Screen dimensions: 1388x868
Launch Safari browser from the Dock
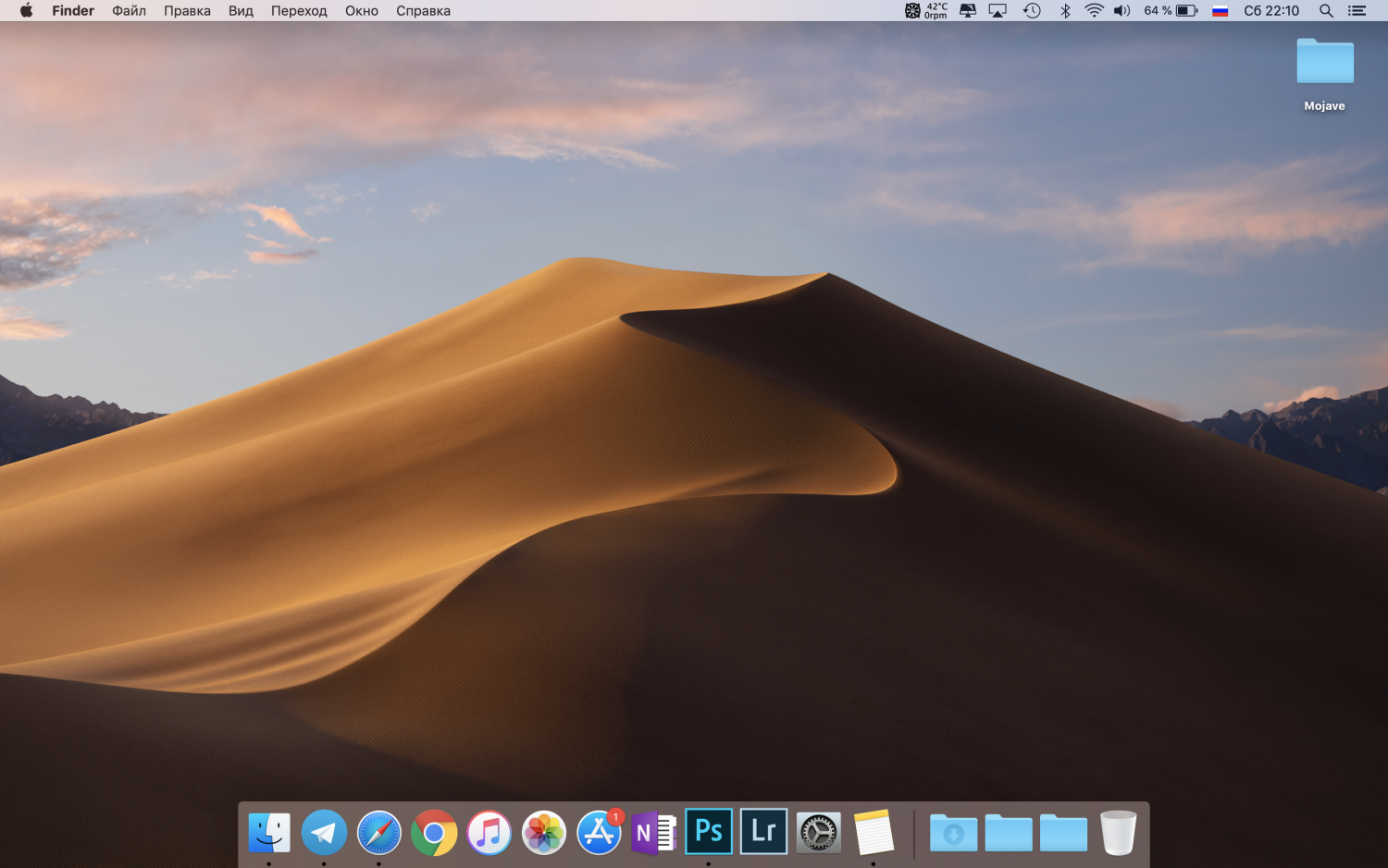coord(379,832)
